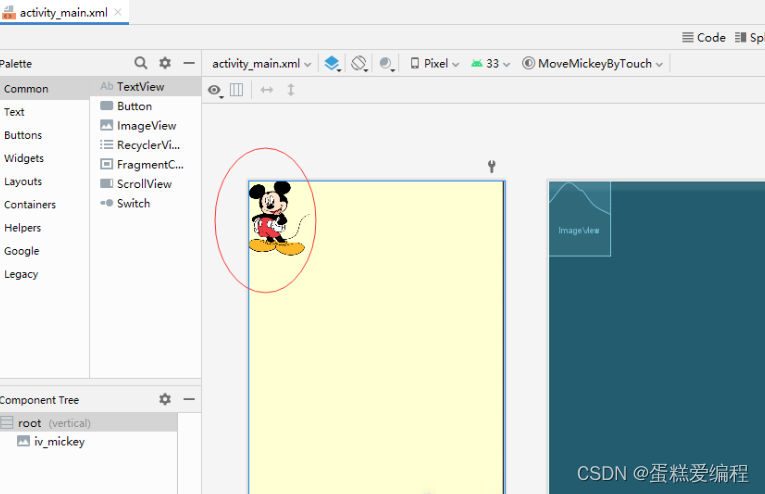Open design surface layers selector
This screenshot has width=765, height=494.
click(x=332, y=63)
